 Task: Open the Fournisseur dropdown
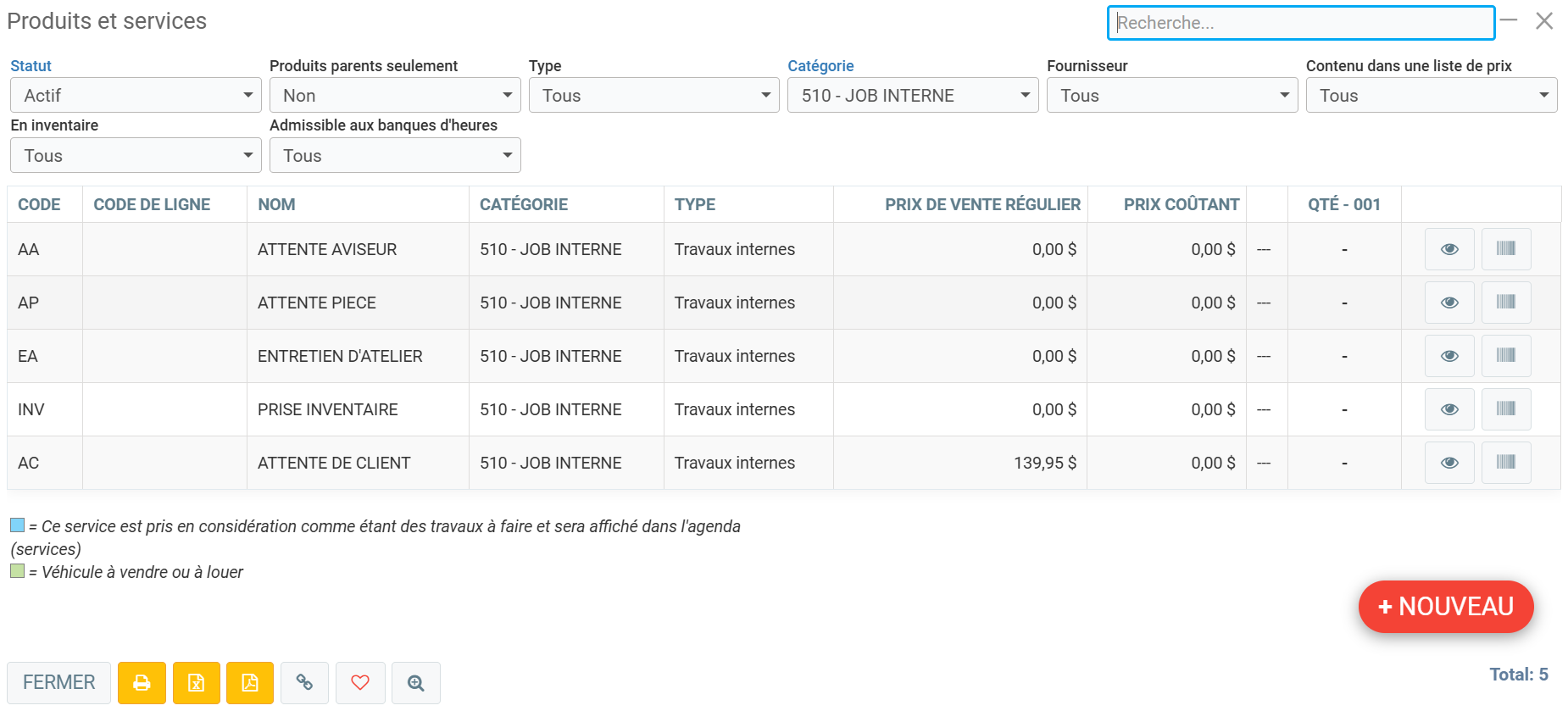(1171, 96)
